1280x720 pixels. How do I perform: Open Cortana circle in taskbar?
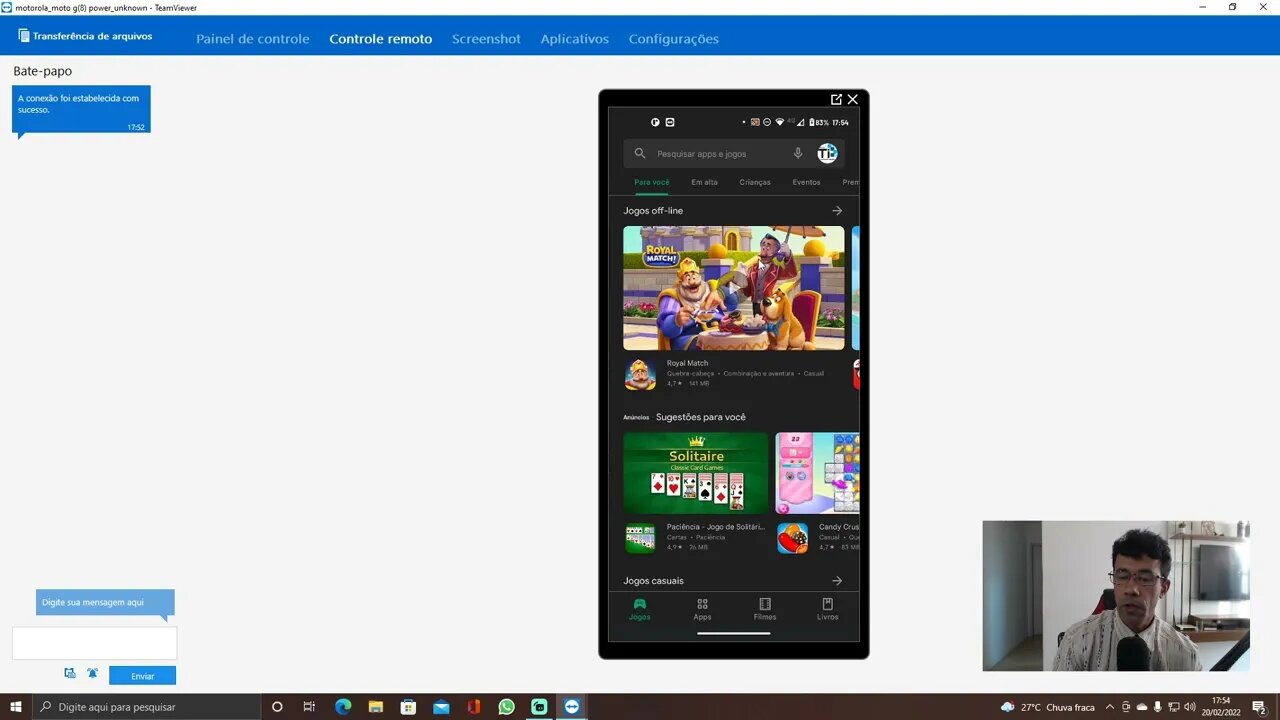pos(277,707)
